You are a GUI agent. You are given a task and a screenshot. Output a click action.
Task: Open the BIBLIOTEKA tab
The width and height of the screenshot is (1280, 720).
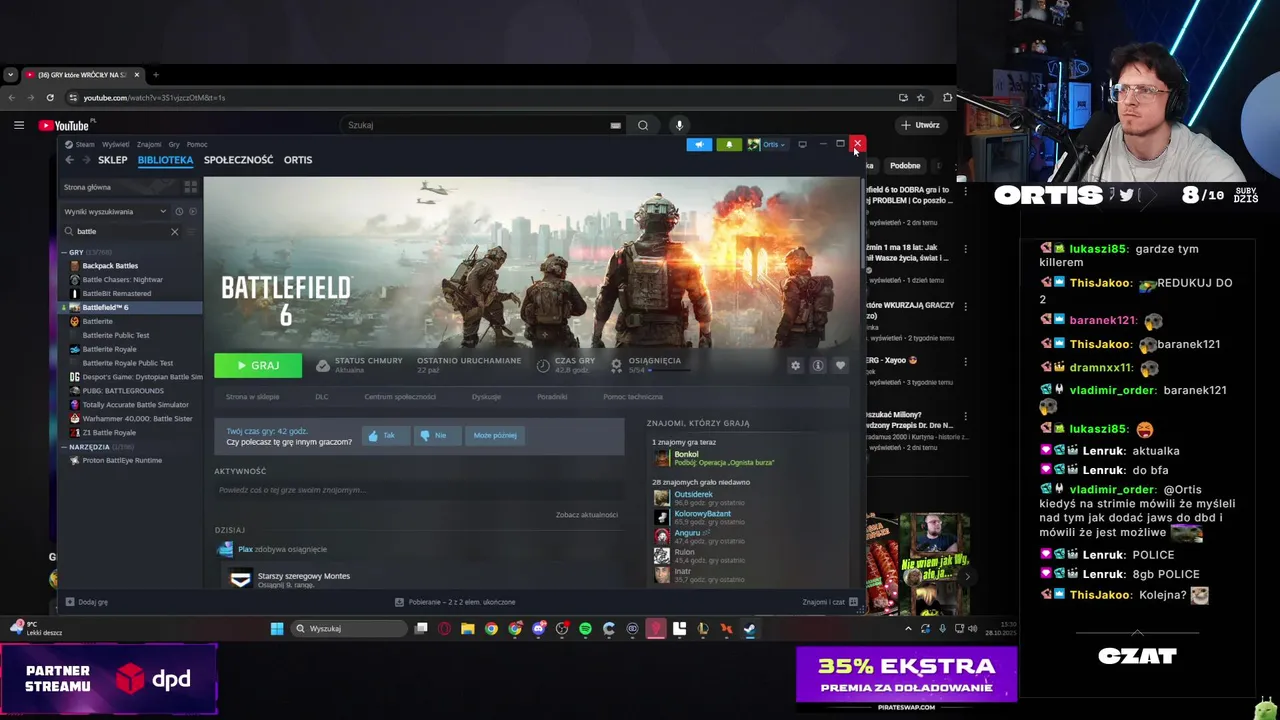[x=165, y=160]
